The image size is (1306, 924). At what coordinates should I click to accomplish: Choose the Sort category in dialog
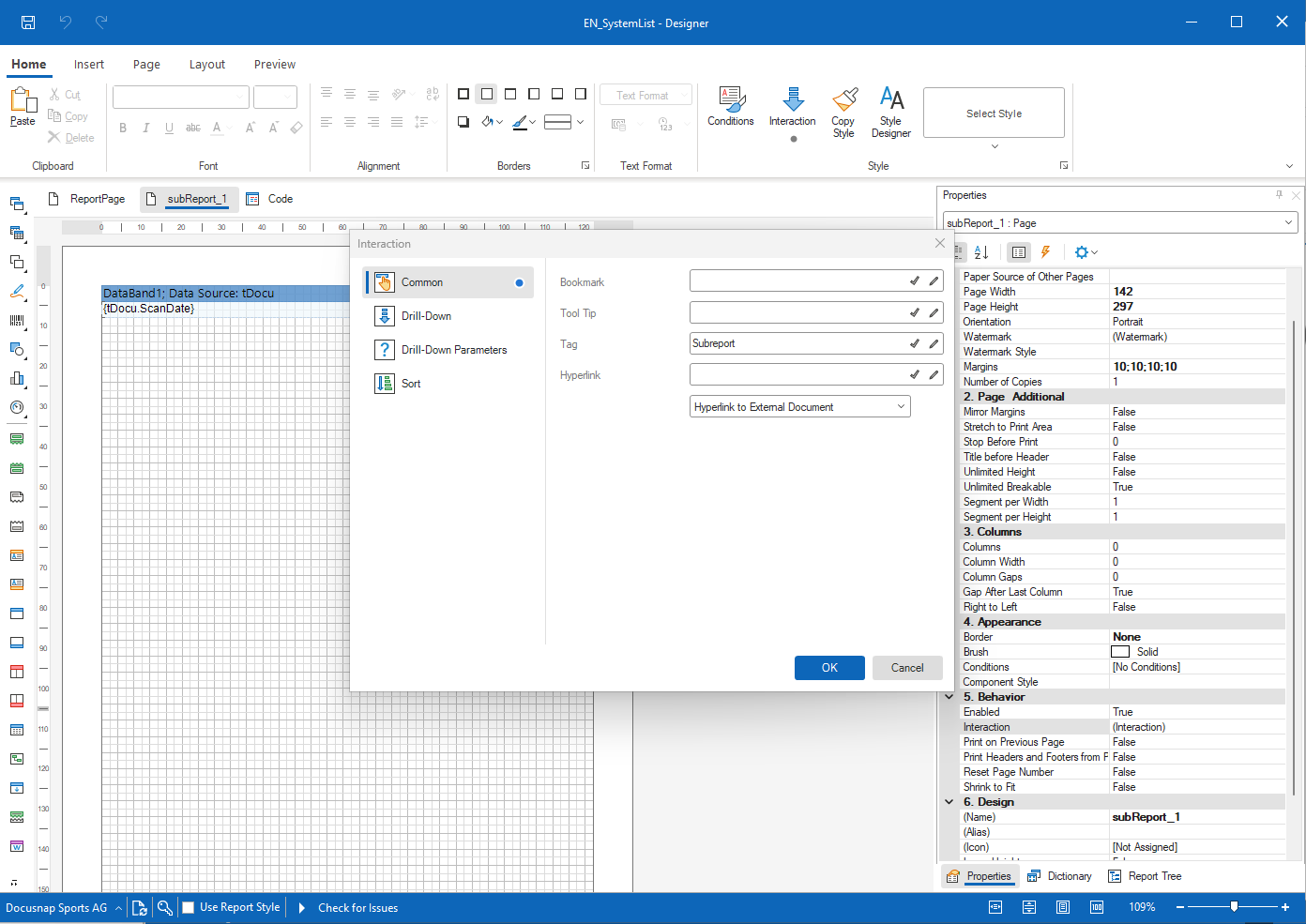[x=448, y=384]
